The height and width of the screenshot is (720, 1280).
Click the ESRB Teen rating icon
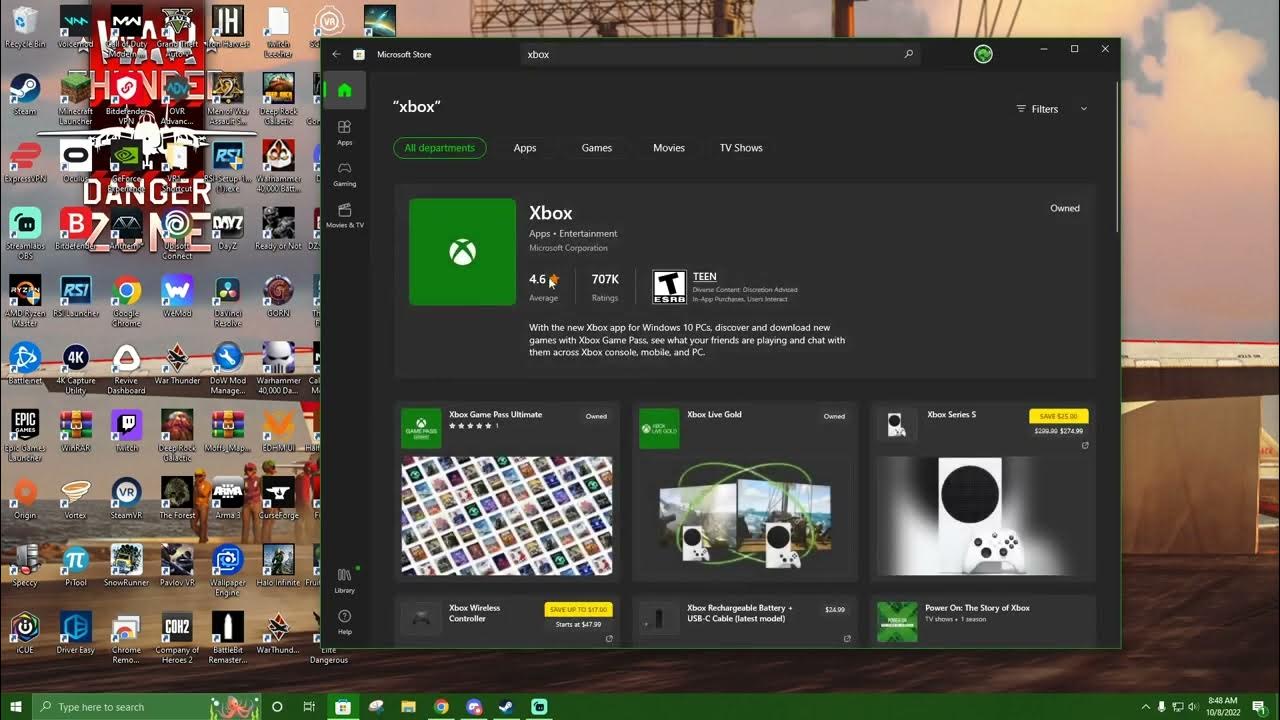coord(669,287)
